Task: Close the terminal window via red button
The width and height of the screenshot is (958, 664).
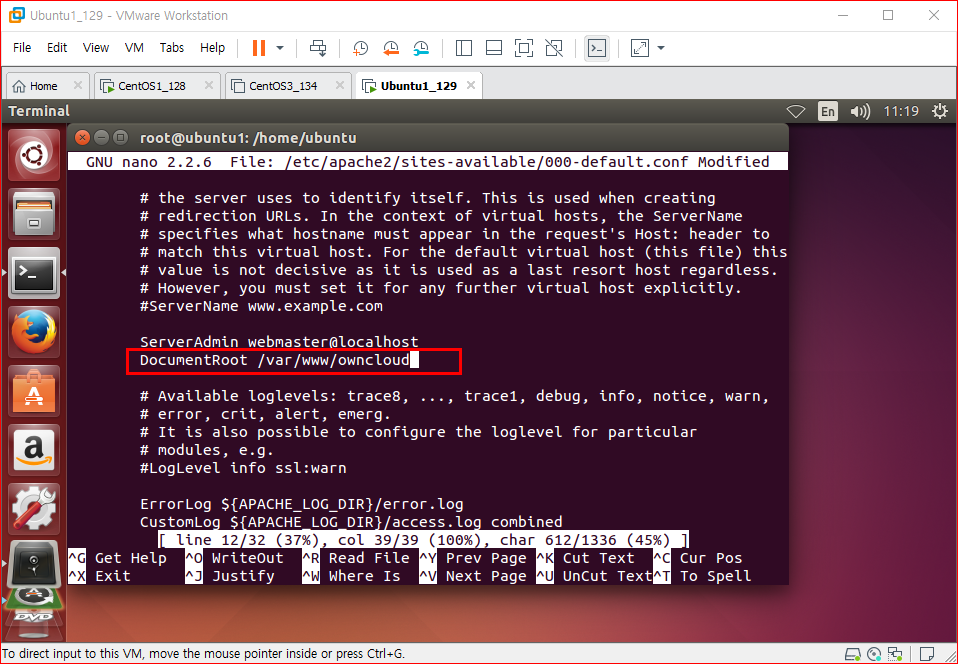Action: click(x=82, y=138)
